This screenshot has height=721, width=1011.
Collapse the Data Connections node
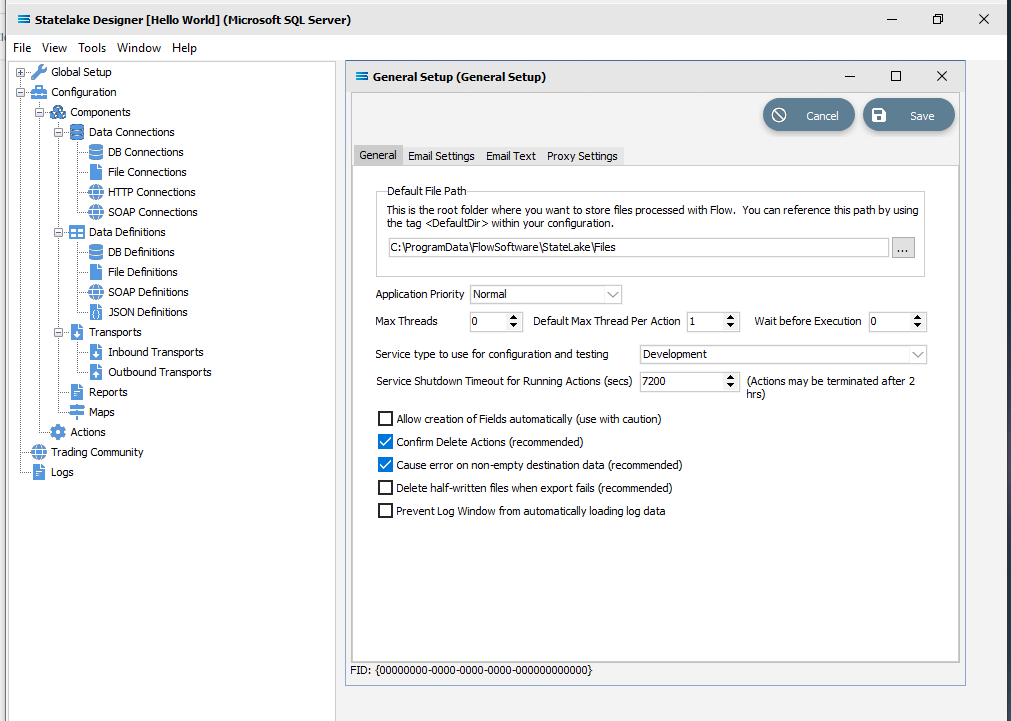[59, 132]
